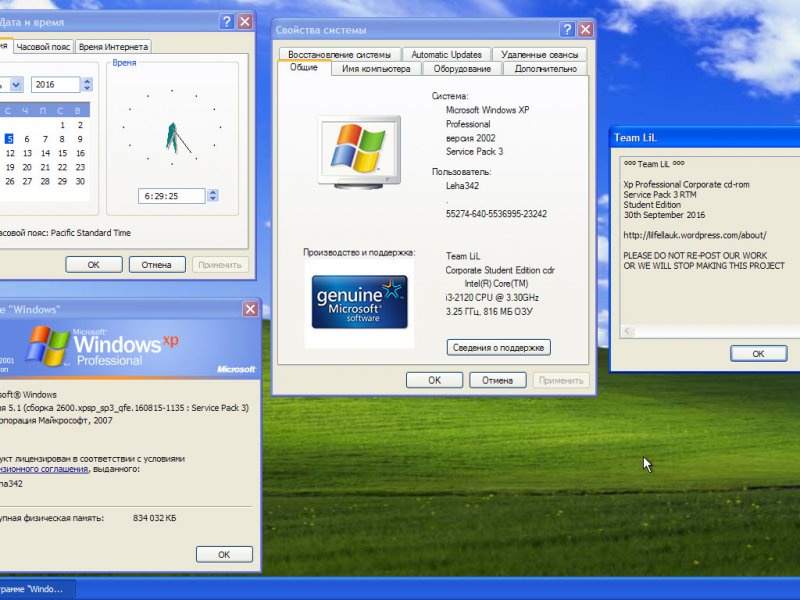This screenshot has width=800, height=600.
Task: Click Pacific Standard Time label
Action: 91,233
